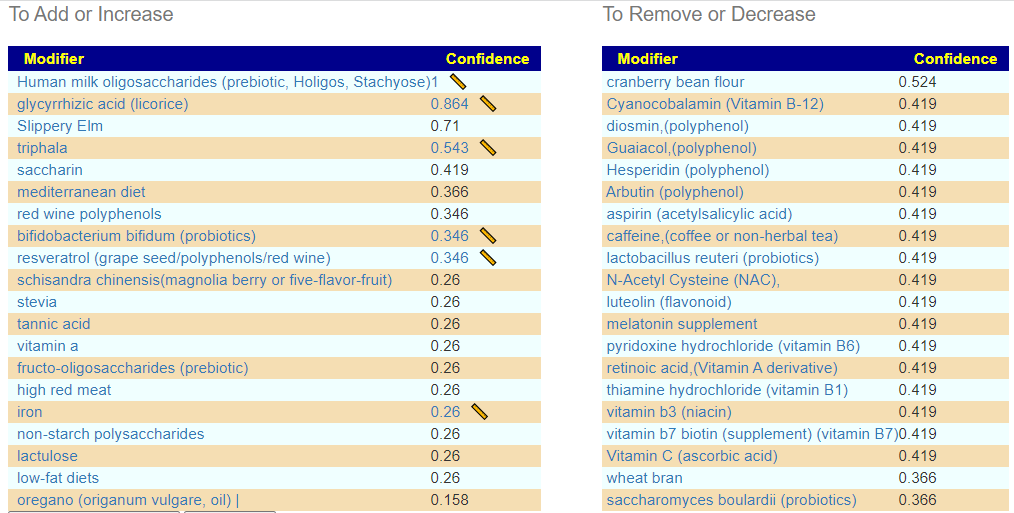Click the ruler icon beside Human milk oligosaccharides
This screenshot has width=1014, height=513.
(x=458, y=82)
